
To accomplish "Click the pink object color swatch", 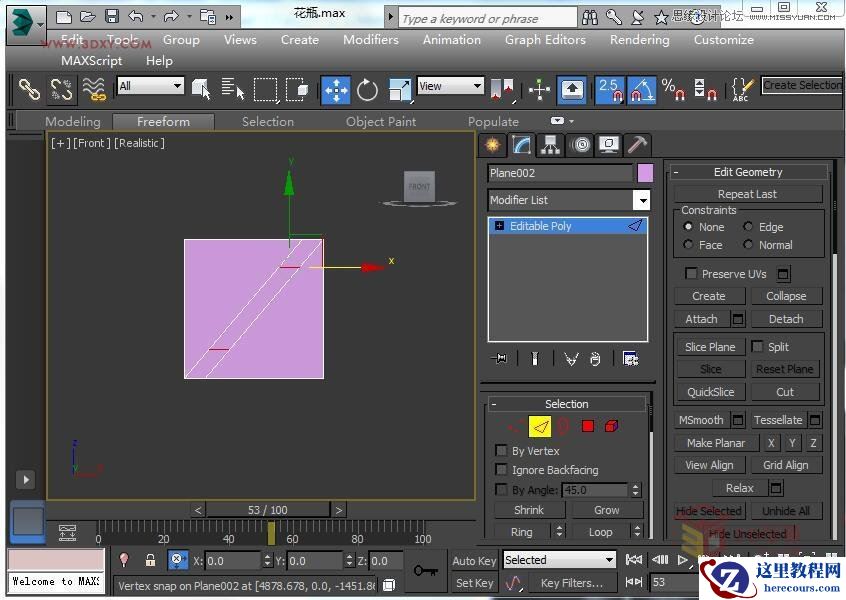I will pyautogui.click(x=645, y=173).
